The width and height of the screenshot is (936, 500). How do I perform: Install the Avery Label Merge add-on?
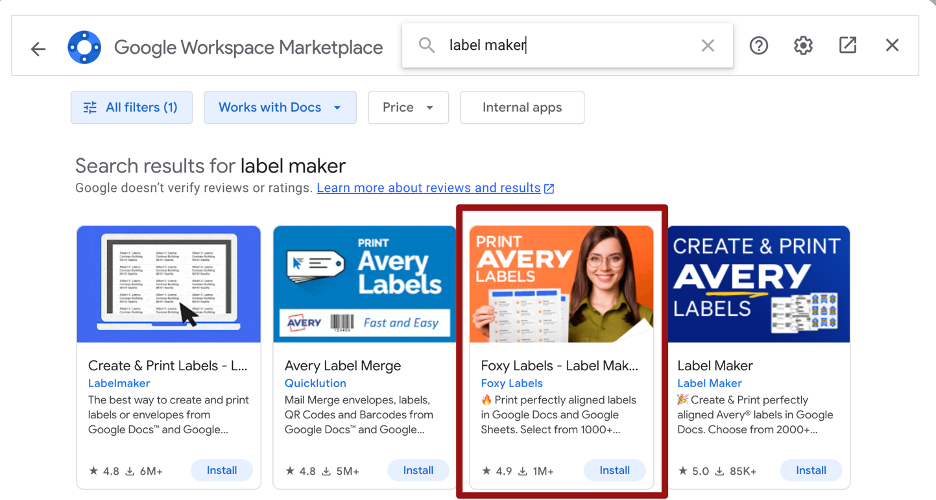pyautogui.click(x=418, y=470)
